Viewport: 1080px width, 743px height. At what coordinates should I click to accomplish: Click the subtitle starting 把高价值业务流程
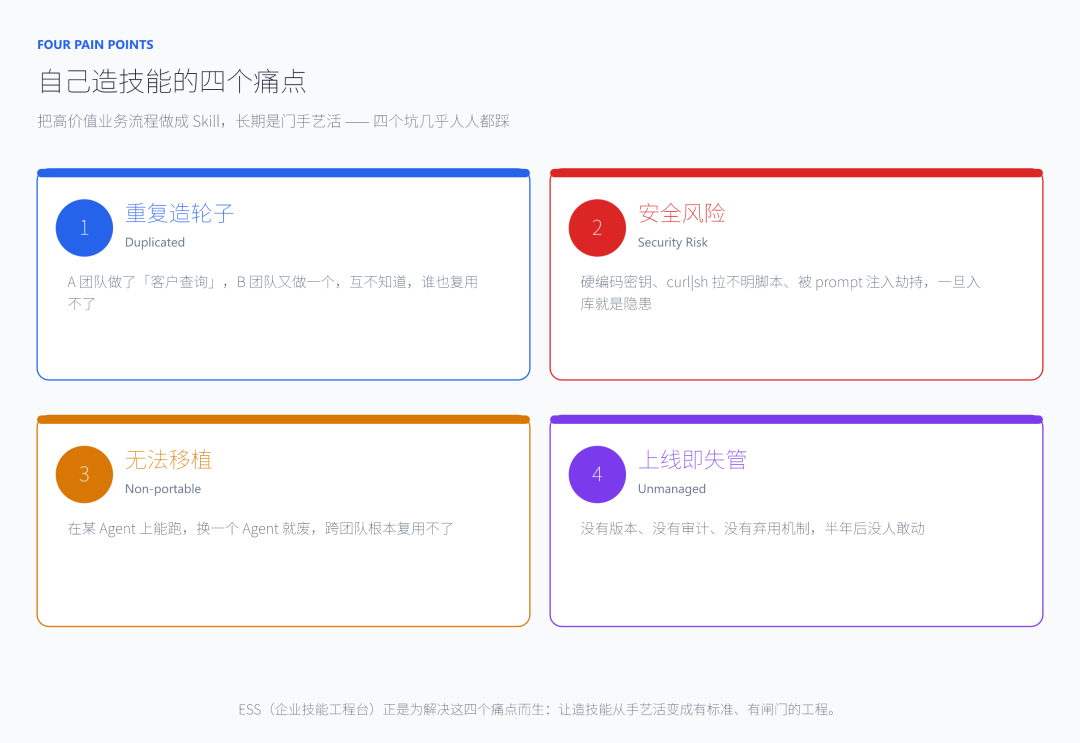pyautogui.click(x=273, y=121)
